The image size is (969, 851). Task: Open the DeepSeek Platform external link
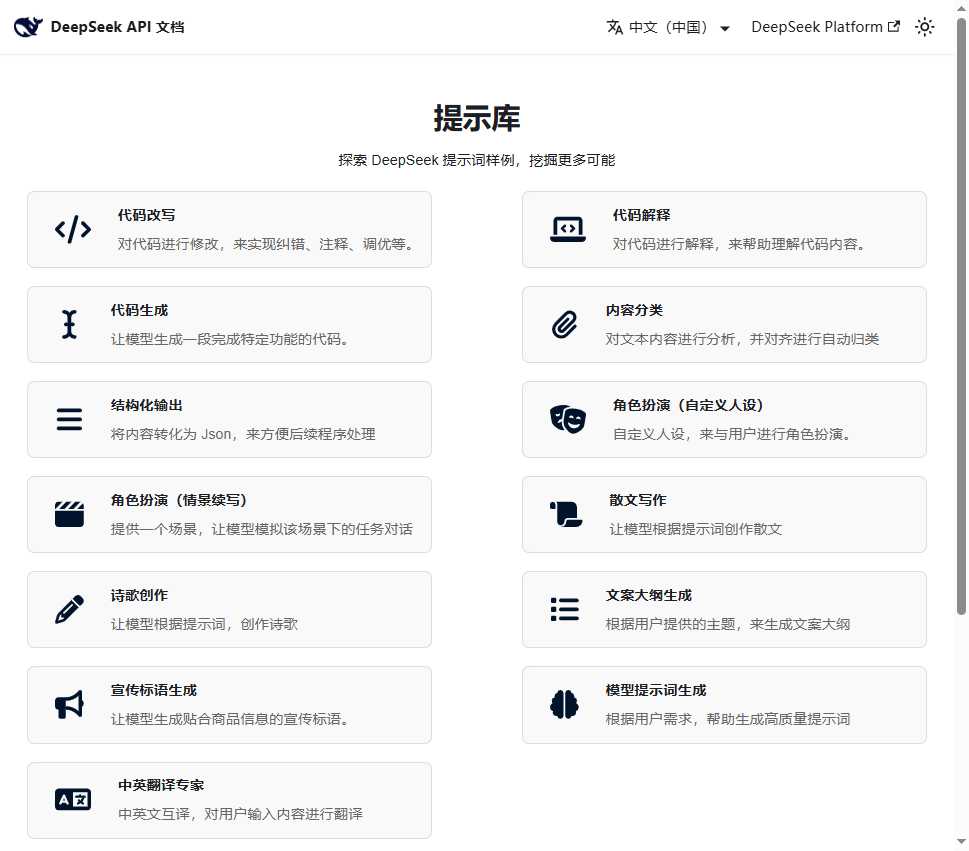click(x=825, y=27)
